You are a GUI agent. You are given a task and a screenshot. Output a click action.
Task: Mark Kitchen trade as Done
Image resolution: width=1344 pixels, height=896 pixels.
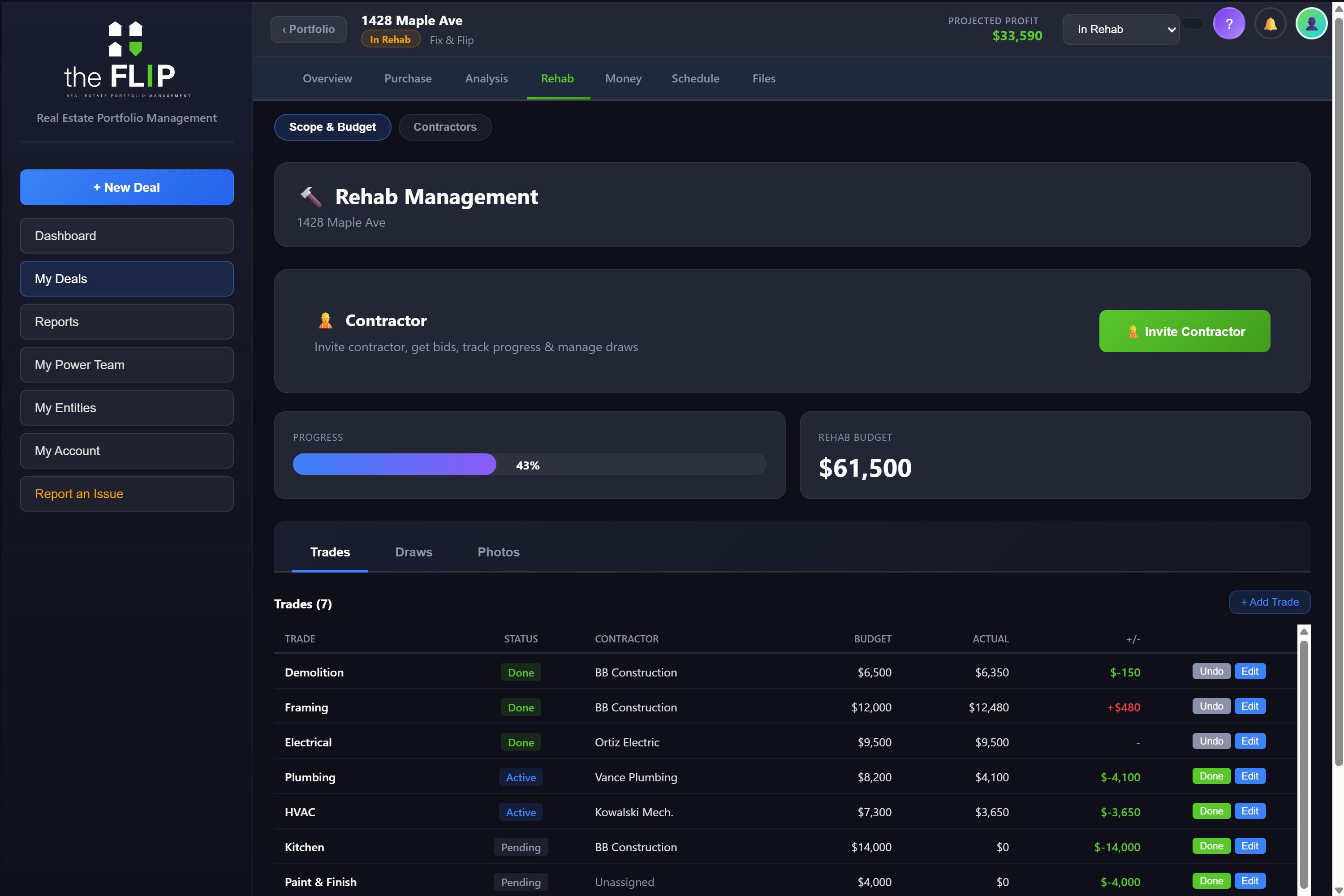(1211, 846)
